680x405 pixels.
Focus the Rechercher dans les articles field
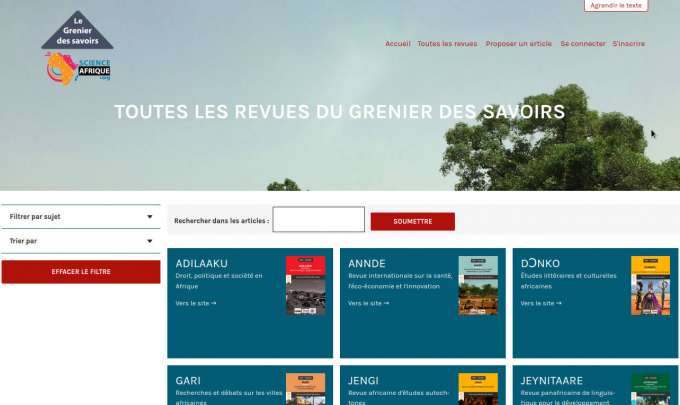[x=318, y=219]
